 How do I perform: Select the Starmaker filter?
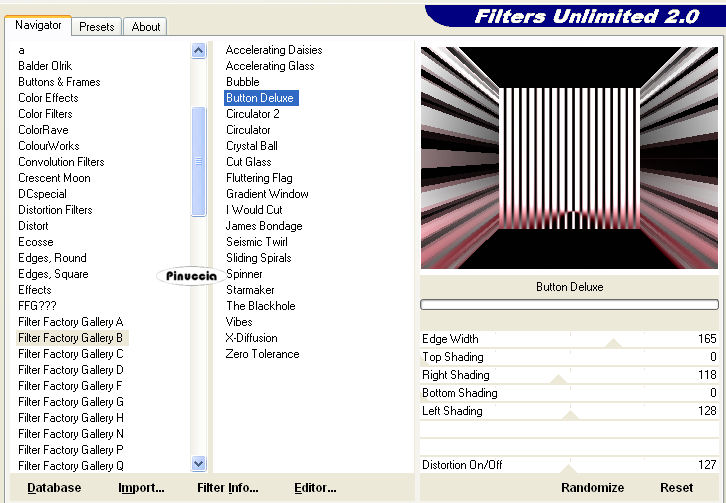pos(250,290)
